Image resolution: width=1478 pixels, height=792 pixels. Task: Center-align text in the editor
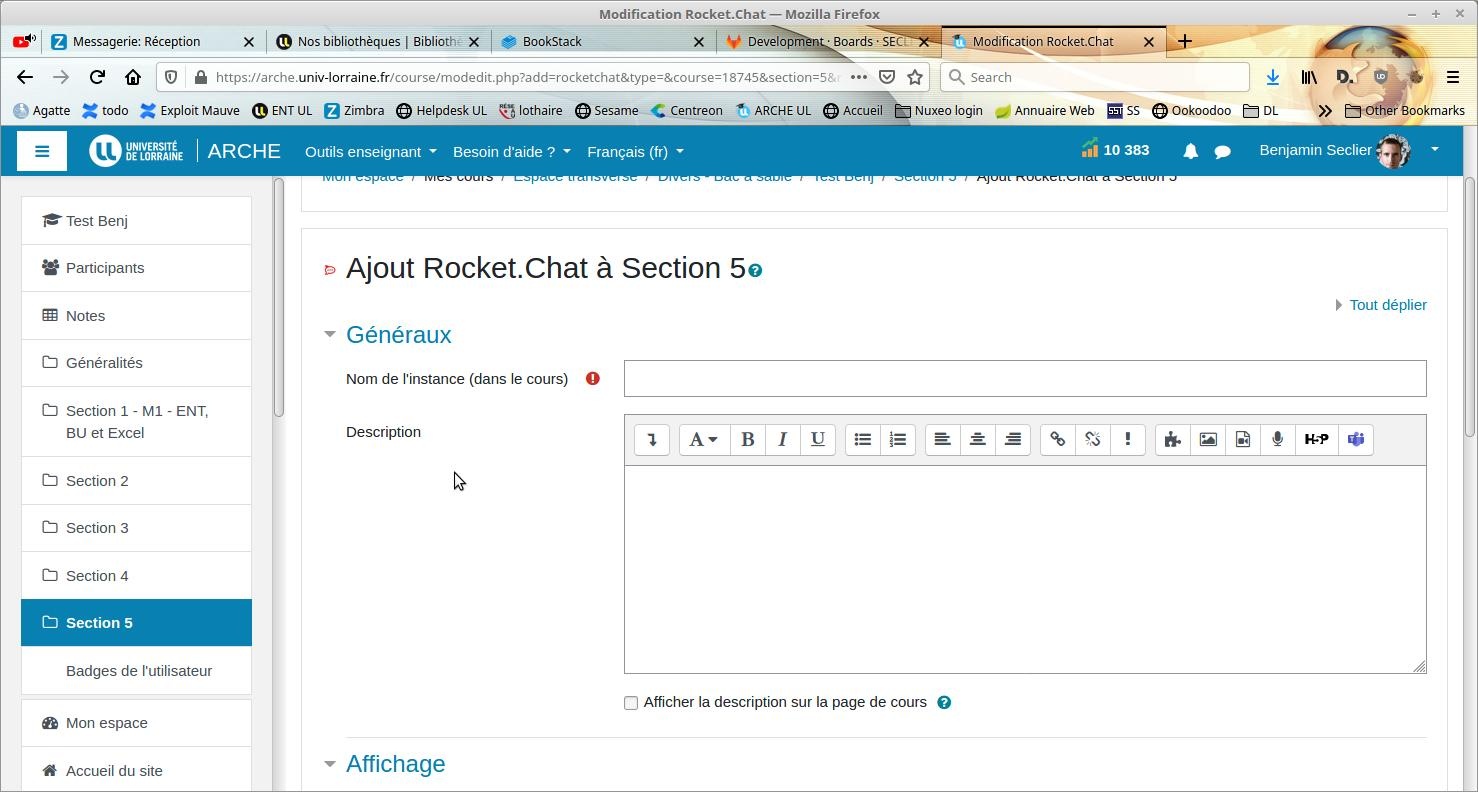[977, 439]
